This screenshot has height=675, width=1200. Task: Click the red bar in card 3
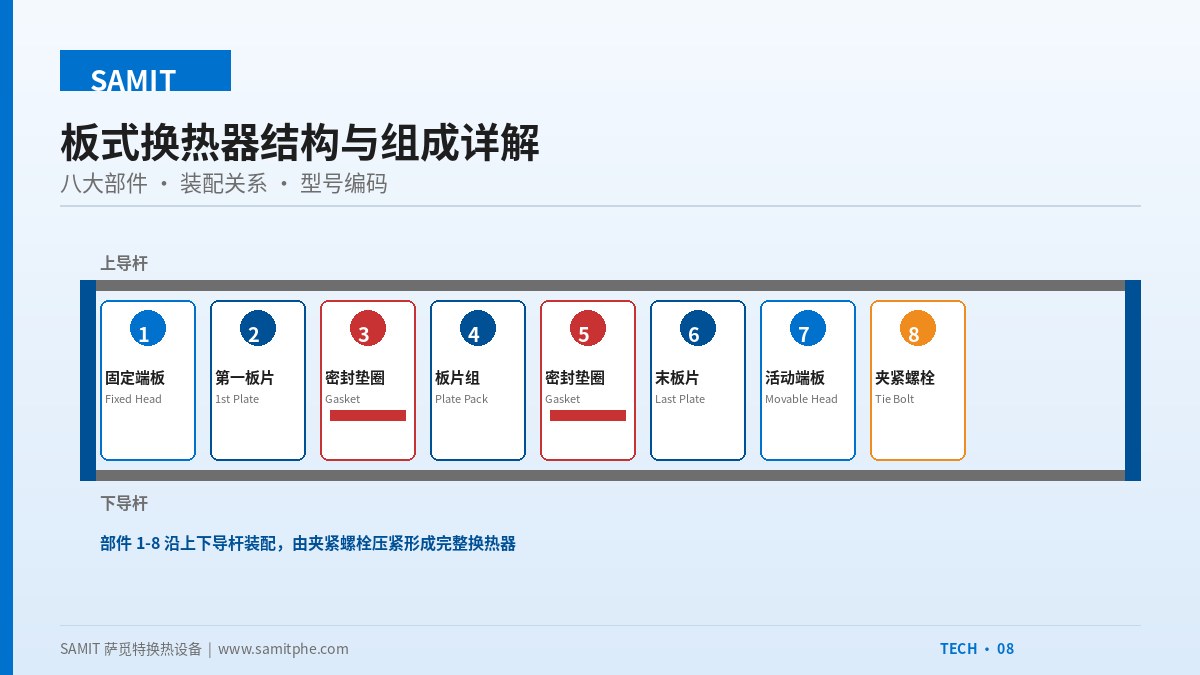point(368,415)
